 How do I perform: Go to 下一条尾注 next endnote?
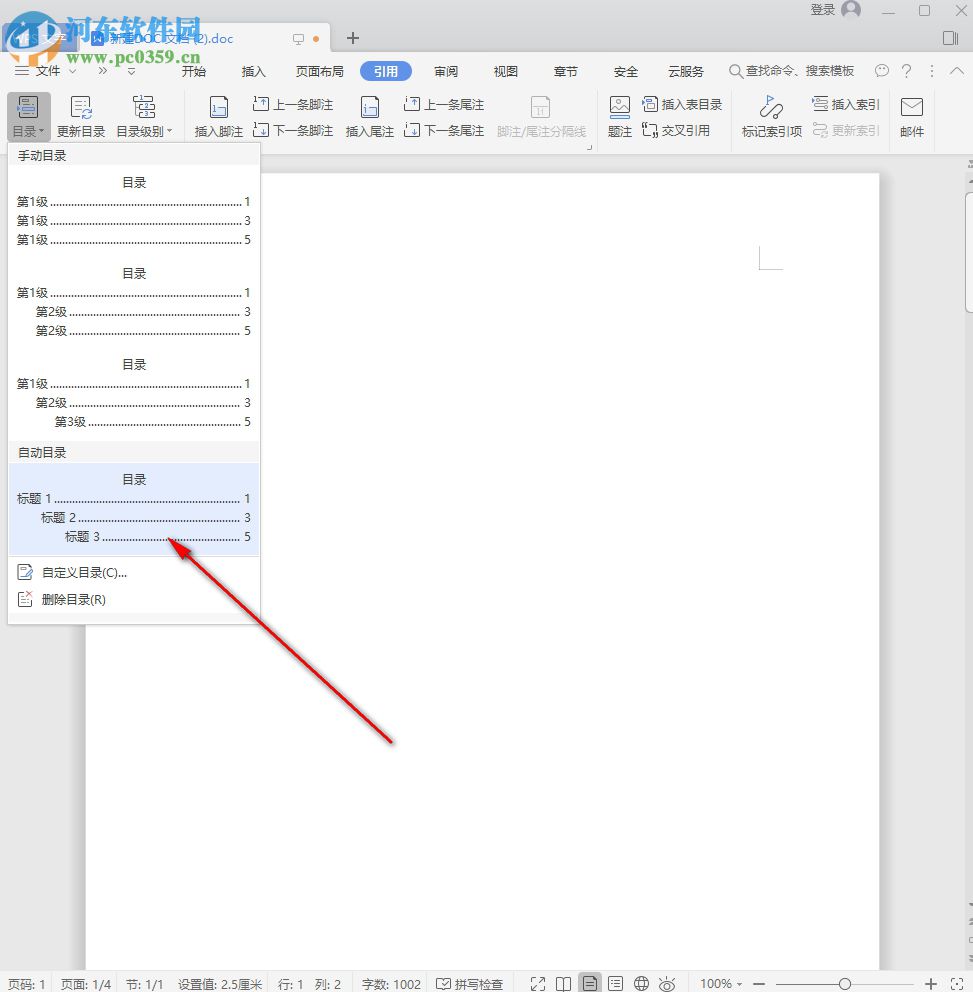[444, 130]
